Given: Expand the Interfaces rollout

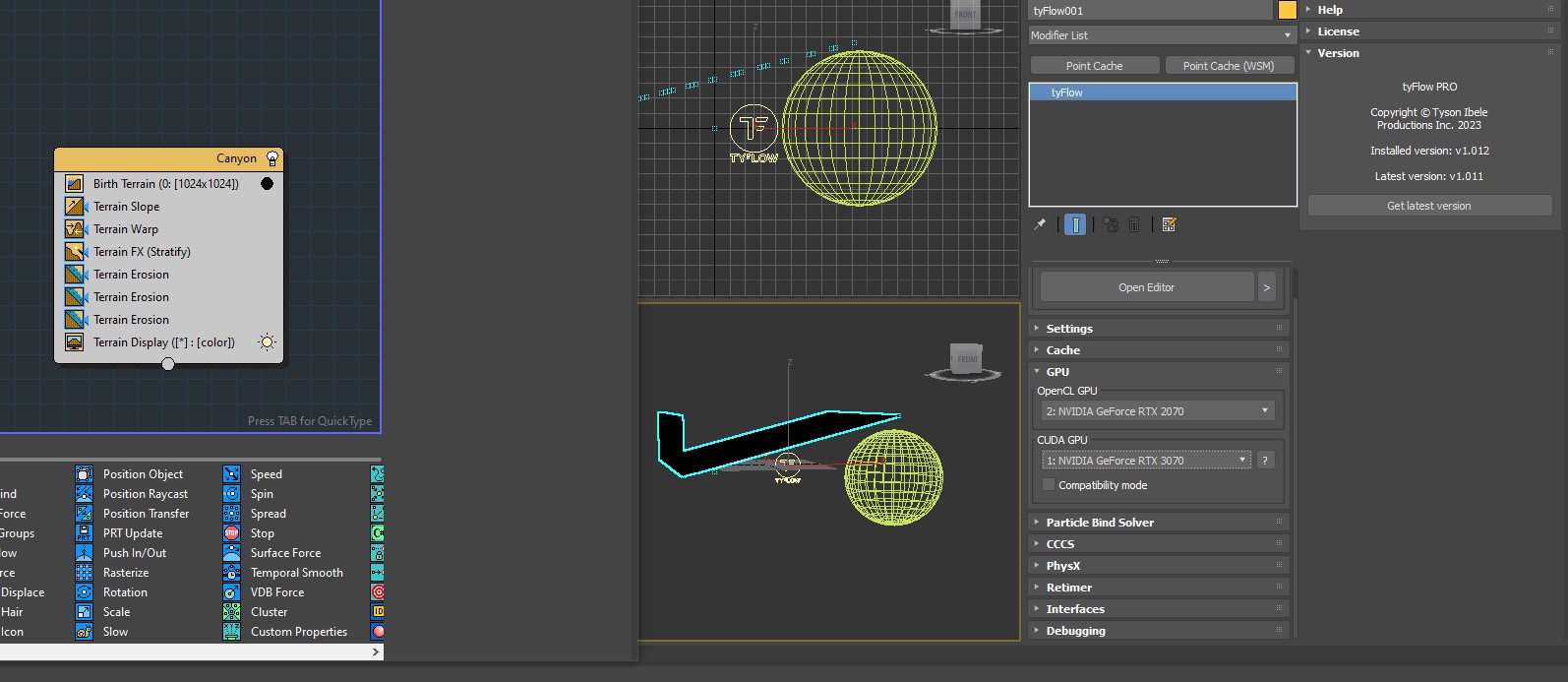Looking at the screenshot, I should click(x=1159, y=609).
